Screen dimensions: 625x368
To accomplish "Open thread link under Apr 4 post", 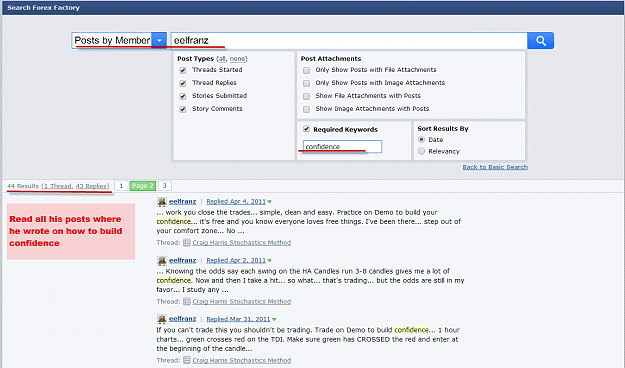I will 242,242.
